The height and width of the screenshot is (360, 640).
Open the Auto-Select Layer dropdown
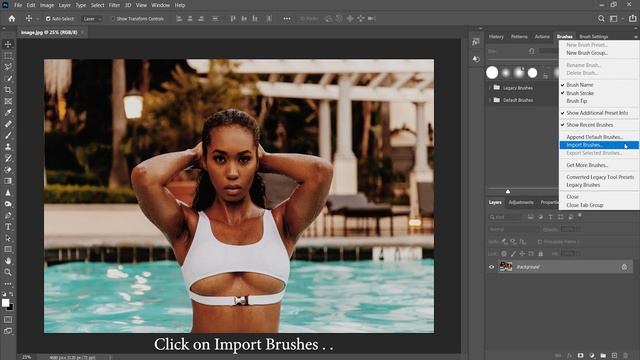click(x=92, y=19)
